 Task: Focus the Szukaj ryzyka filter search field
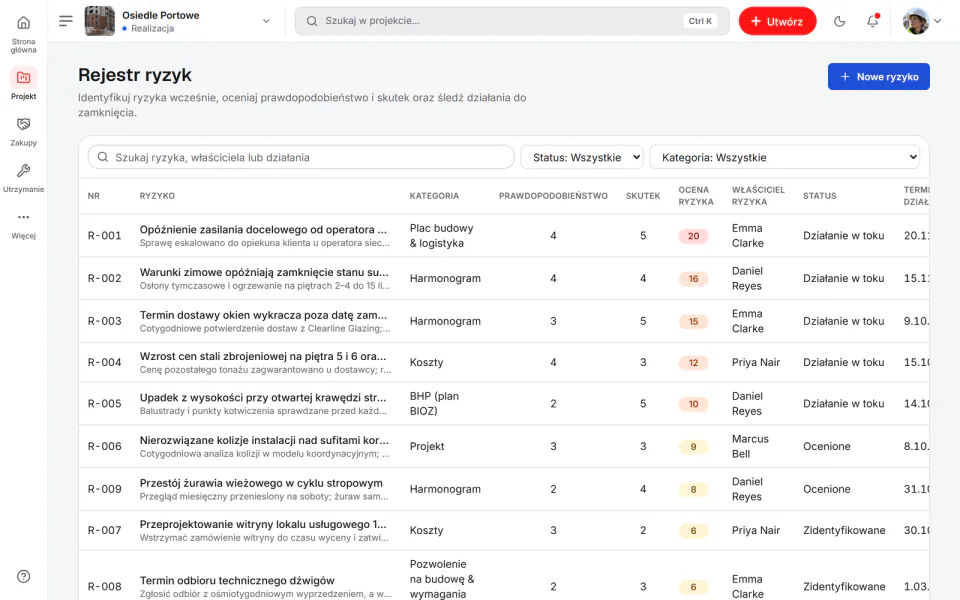301,157
